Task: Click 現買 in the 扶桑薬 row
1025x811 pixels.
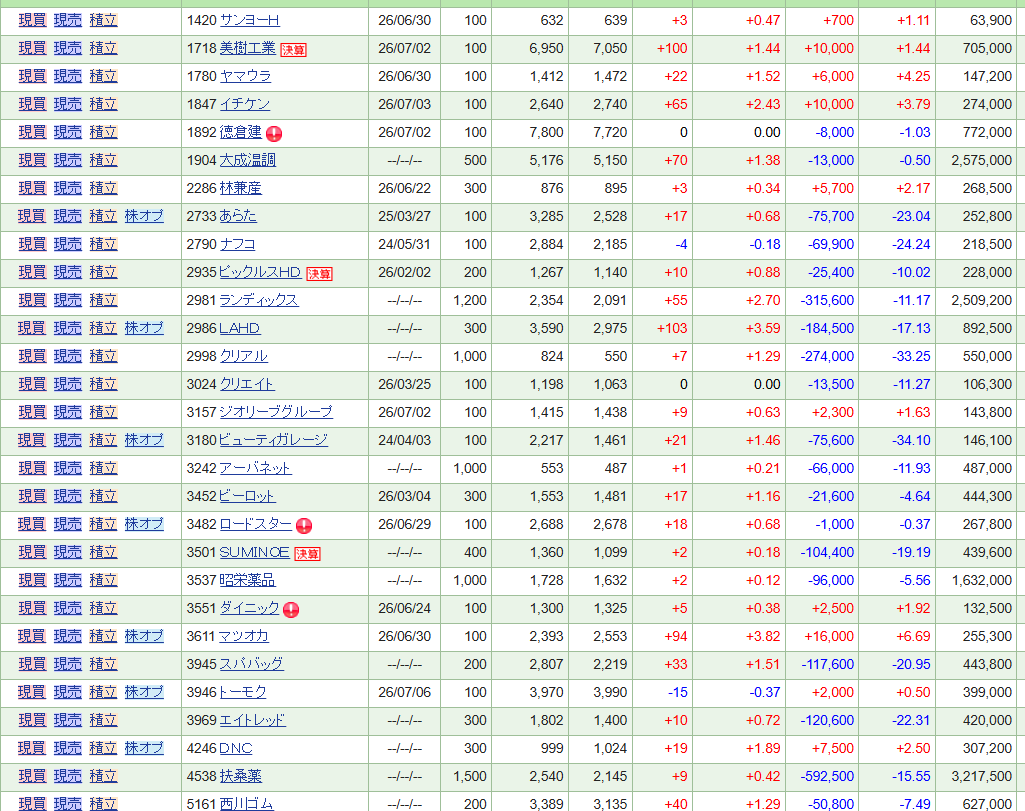Action: (x=32, y=776)
